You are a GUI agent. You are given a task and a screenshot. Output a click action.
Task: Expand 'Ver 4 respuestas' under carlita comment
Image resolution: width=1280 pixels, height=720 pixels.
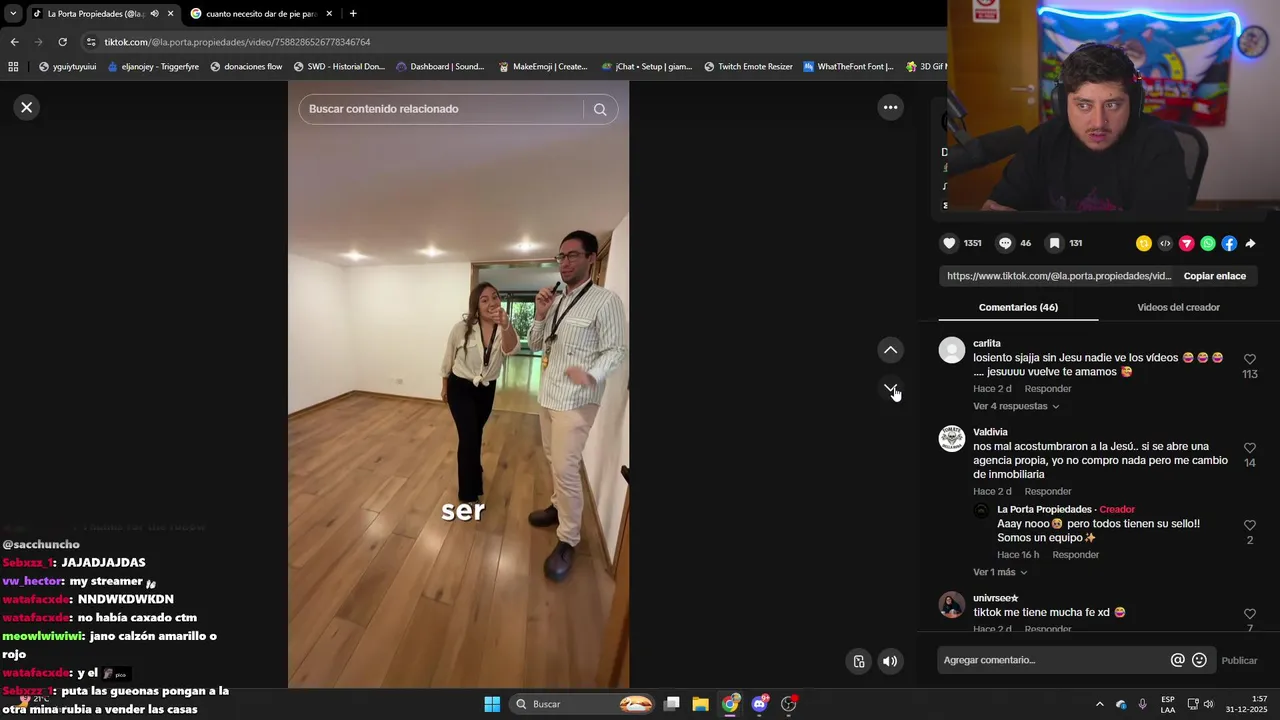click(x=1015, y=406)
